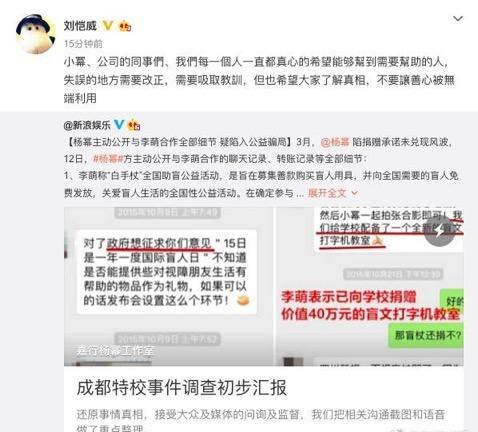
Task: Open 刘恺威's profile avatar
Action: pos(36,34)
